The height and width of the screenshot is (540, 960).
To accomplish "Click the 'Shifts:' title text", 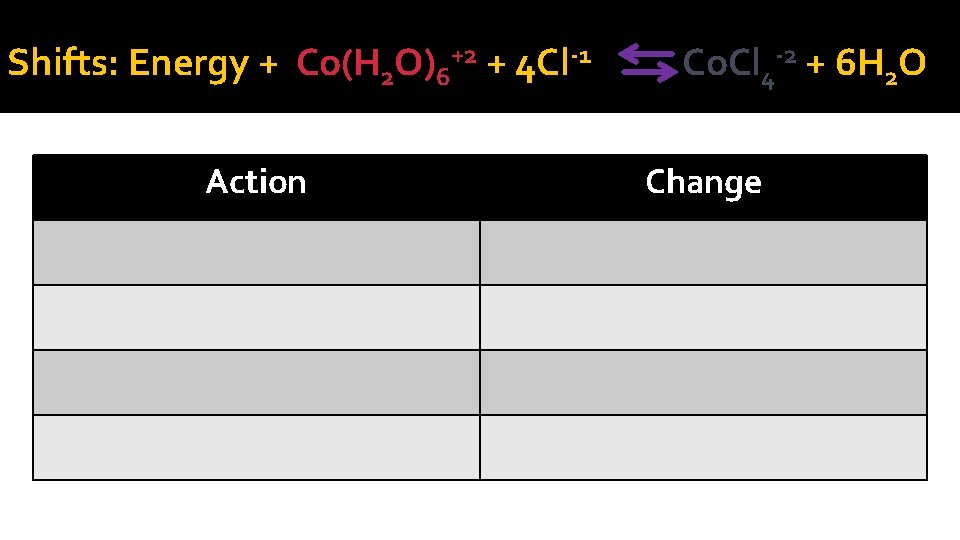I will 63,62.
